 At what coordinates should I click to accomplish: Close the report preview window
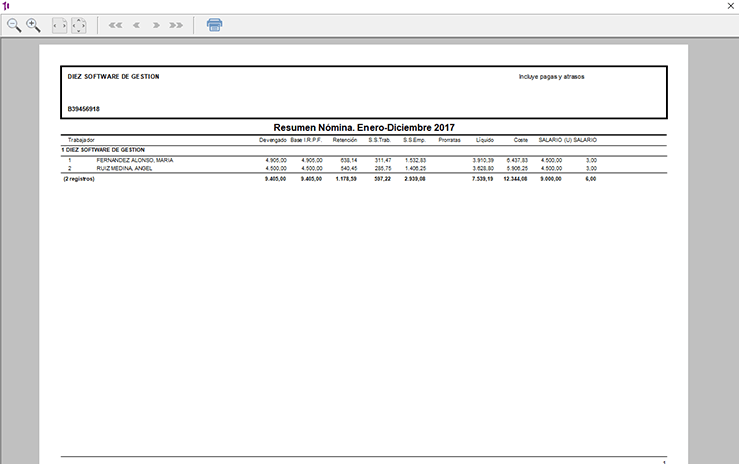pos(727,6)
